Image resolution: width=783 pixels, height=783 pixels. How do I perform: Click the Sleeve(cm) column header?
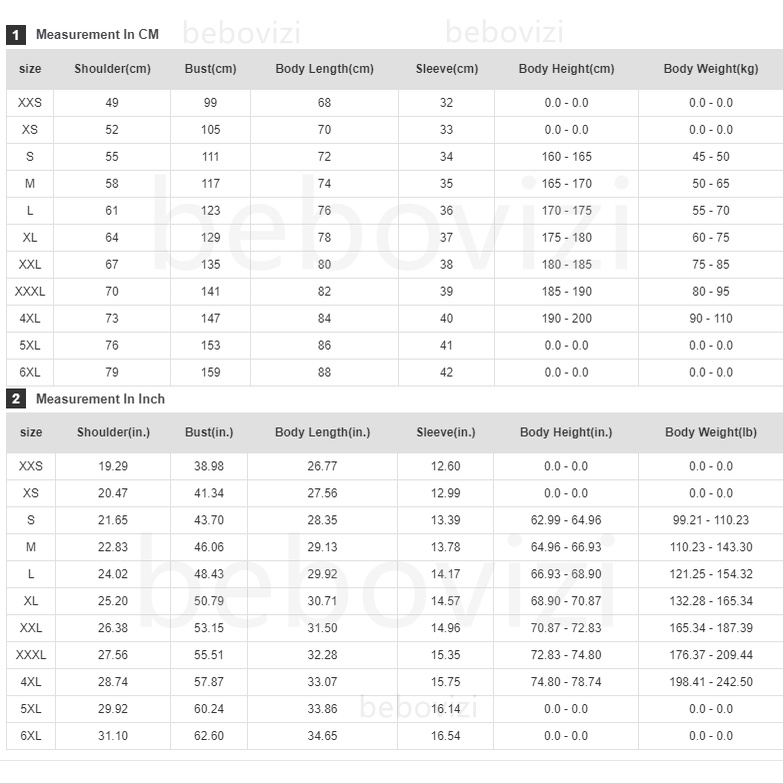[446, 69]
